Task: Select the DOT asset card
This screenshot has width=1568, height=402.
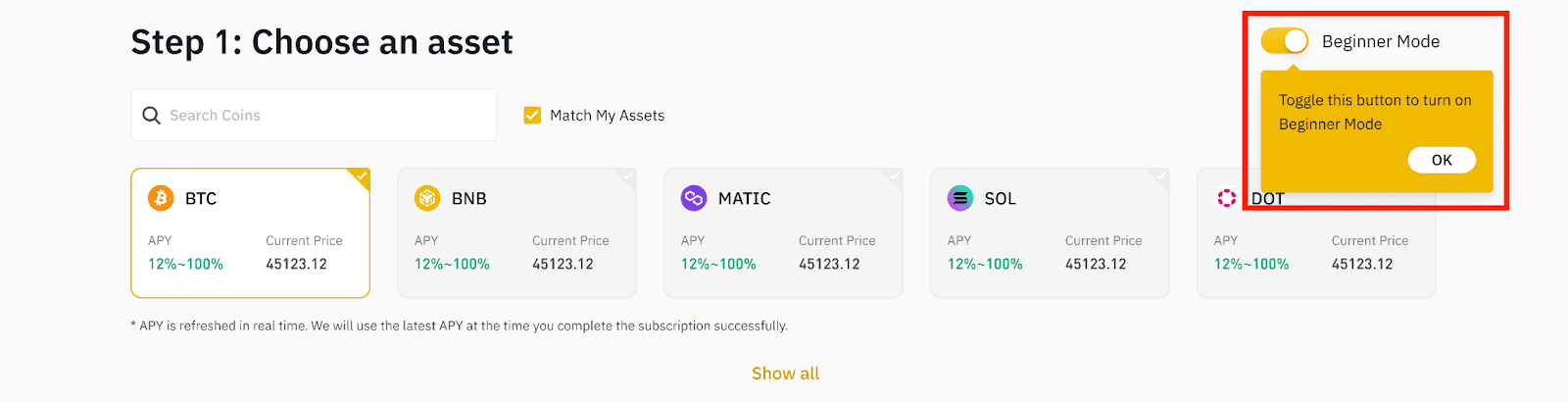Action: tap(1316, 232)
